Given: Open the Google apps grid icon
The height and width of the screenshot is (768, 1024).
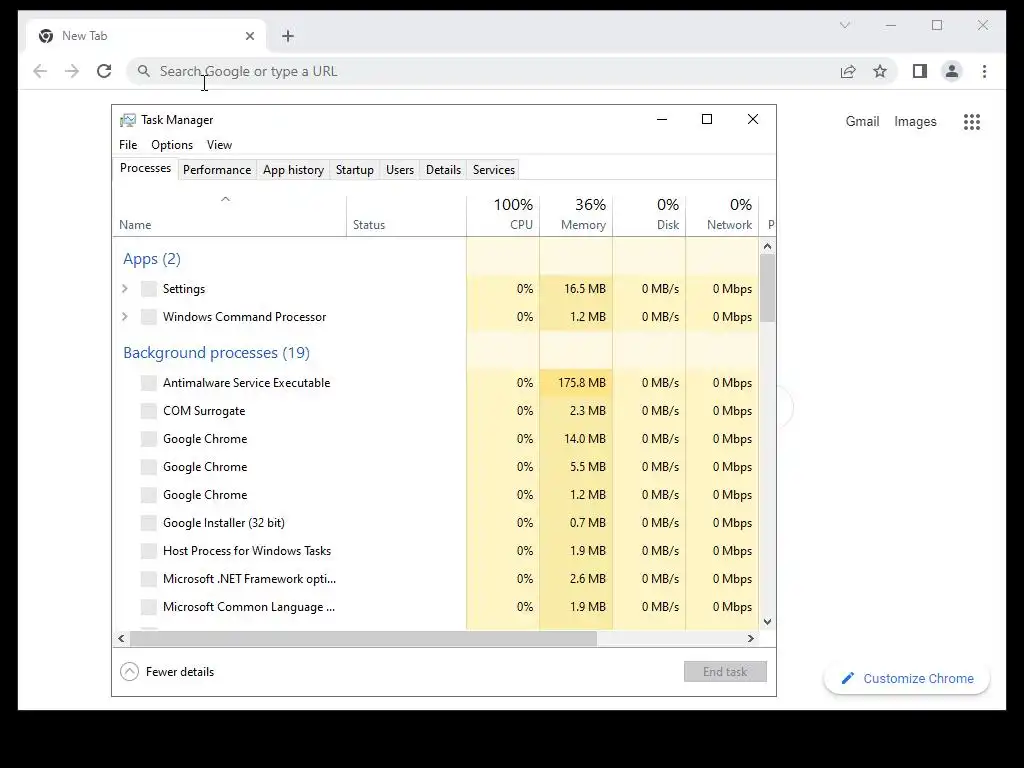Looking at the screenshot, I should tap(972, 121).
